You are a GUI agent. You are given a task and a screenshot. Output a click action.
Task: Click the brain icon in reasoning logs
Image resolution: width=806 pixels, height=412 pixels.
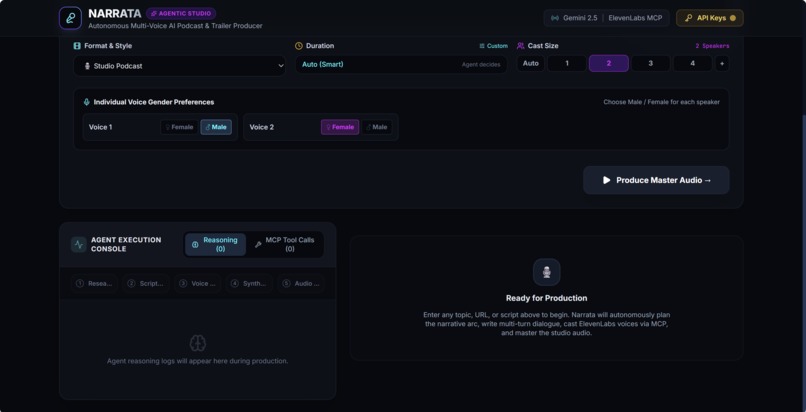198,343
